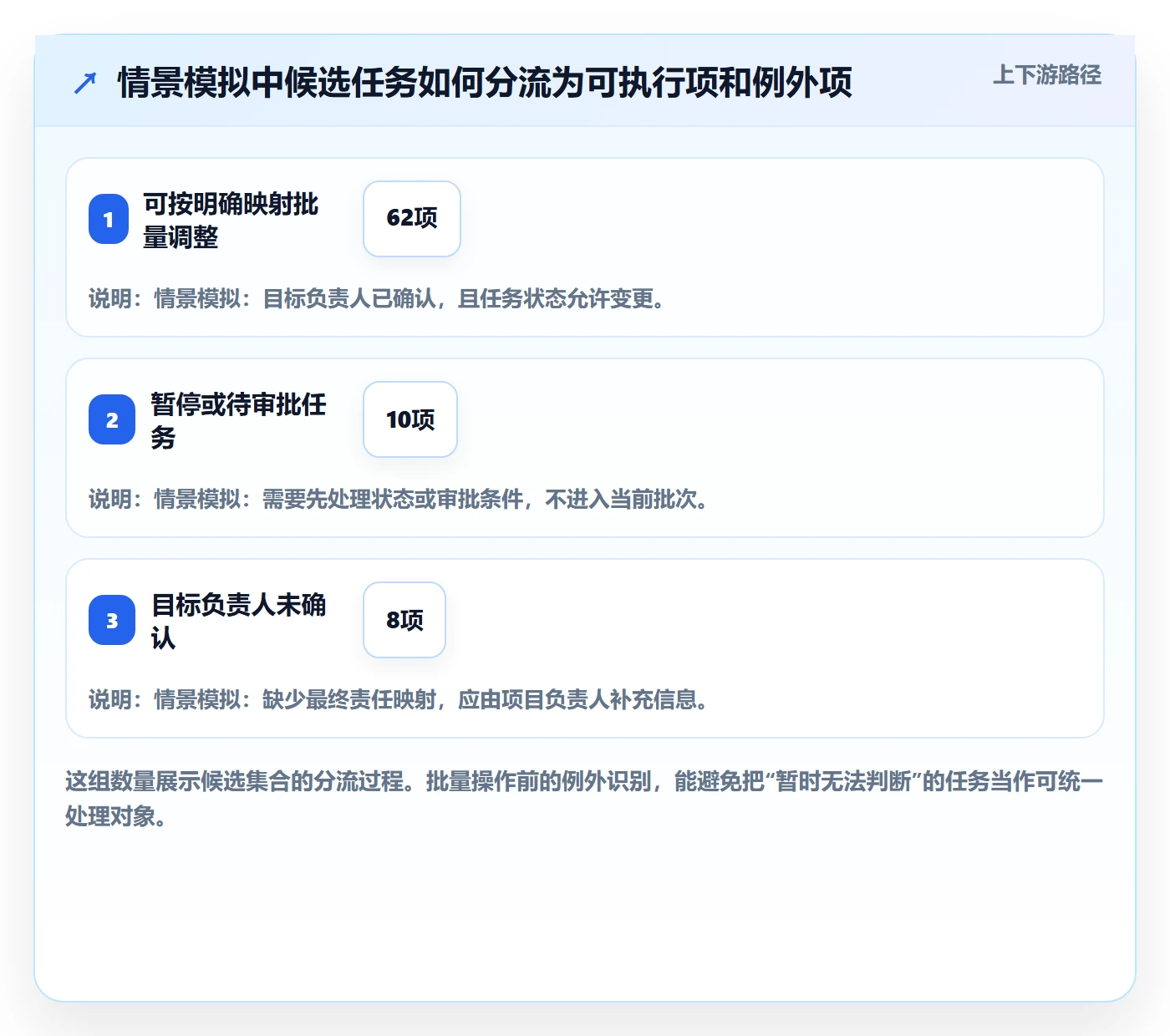Click the diagonal arrow icon beside the title
1170x1036 pixels.
(x=85, y=83)
